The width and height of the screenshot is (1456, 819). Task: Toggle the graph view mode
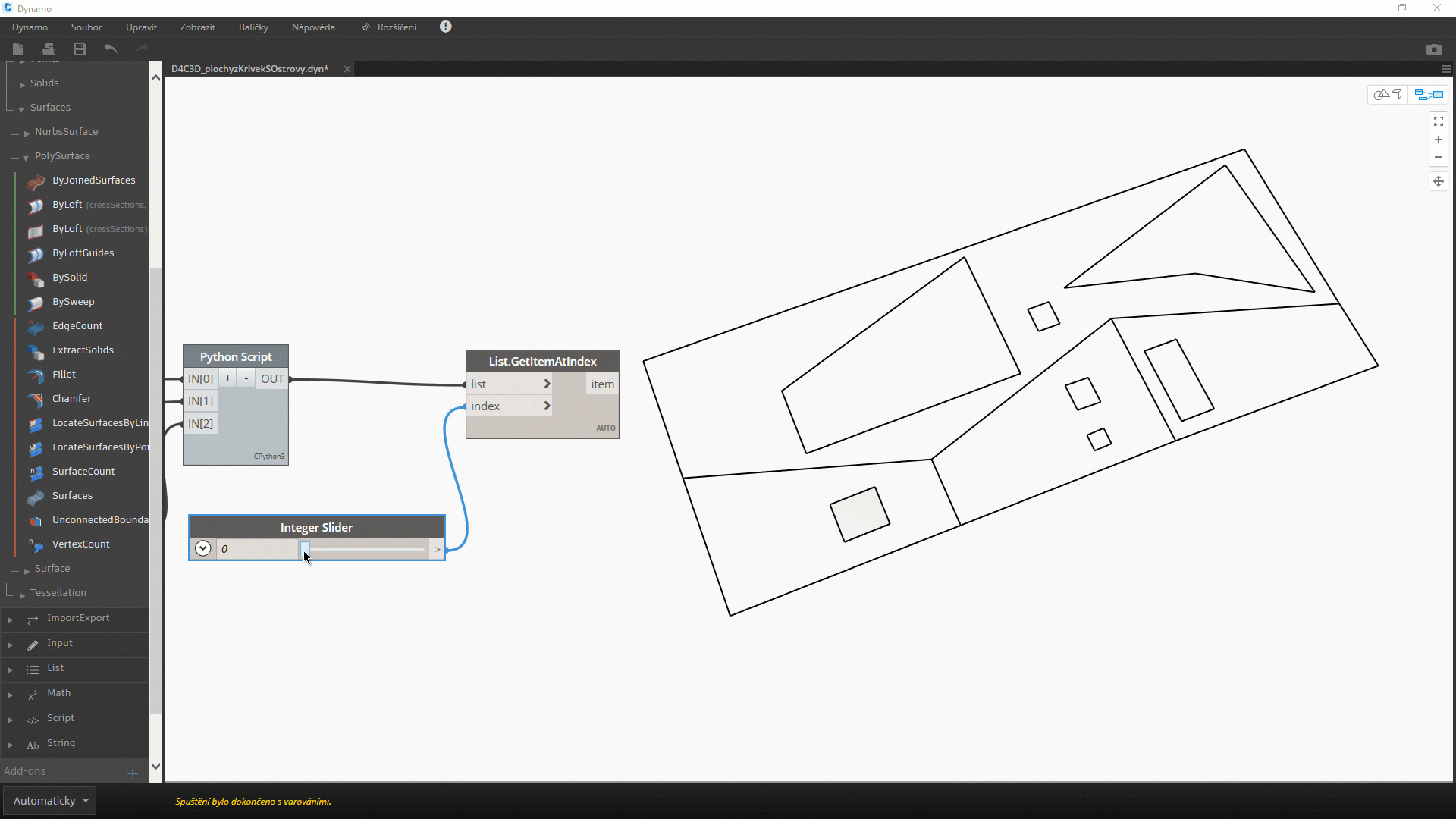(x=1429, y=94)
